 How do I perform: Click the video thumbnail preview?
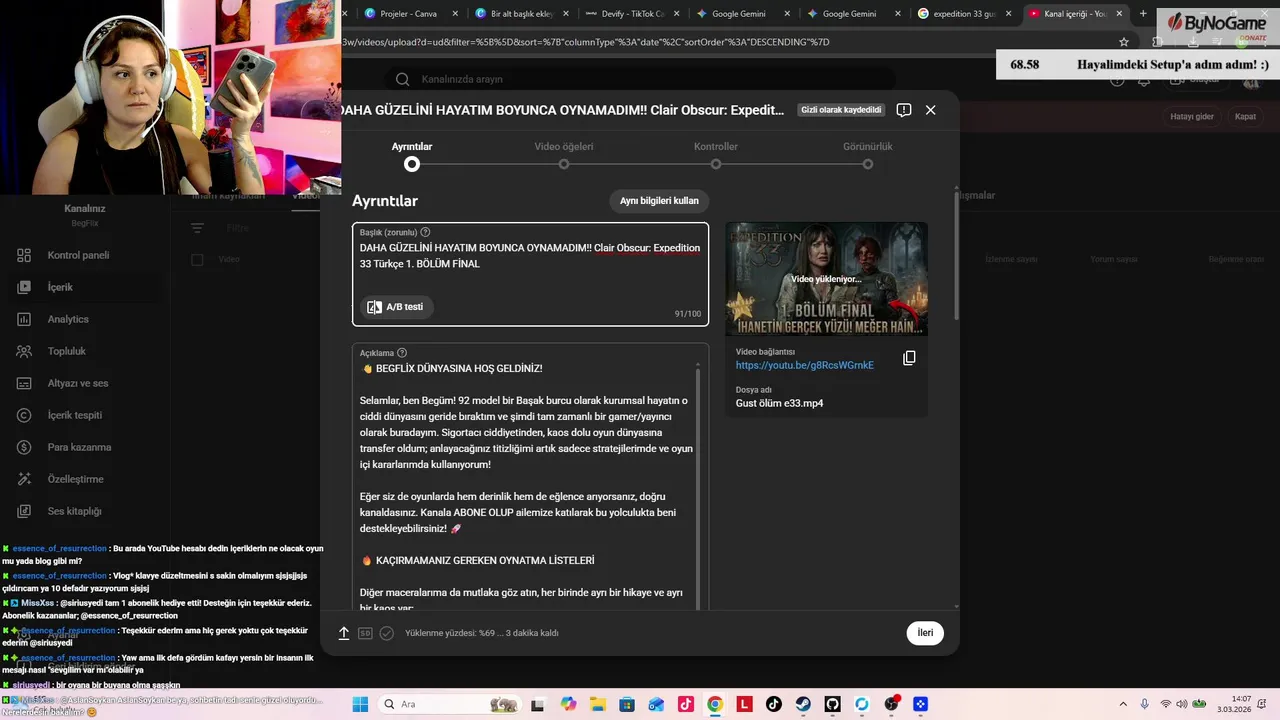[x=826, y=279]
